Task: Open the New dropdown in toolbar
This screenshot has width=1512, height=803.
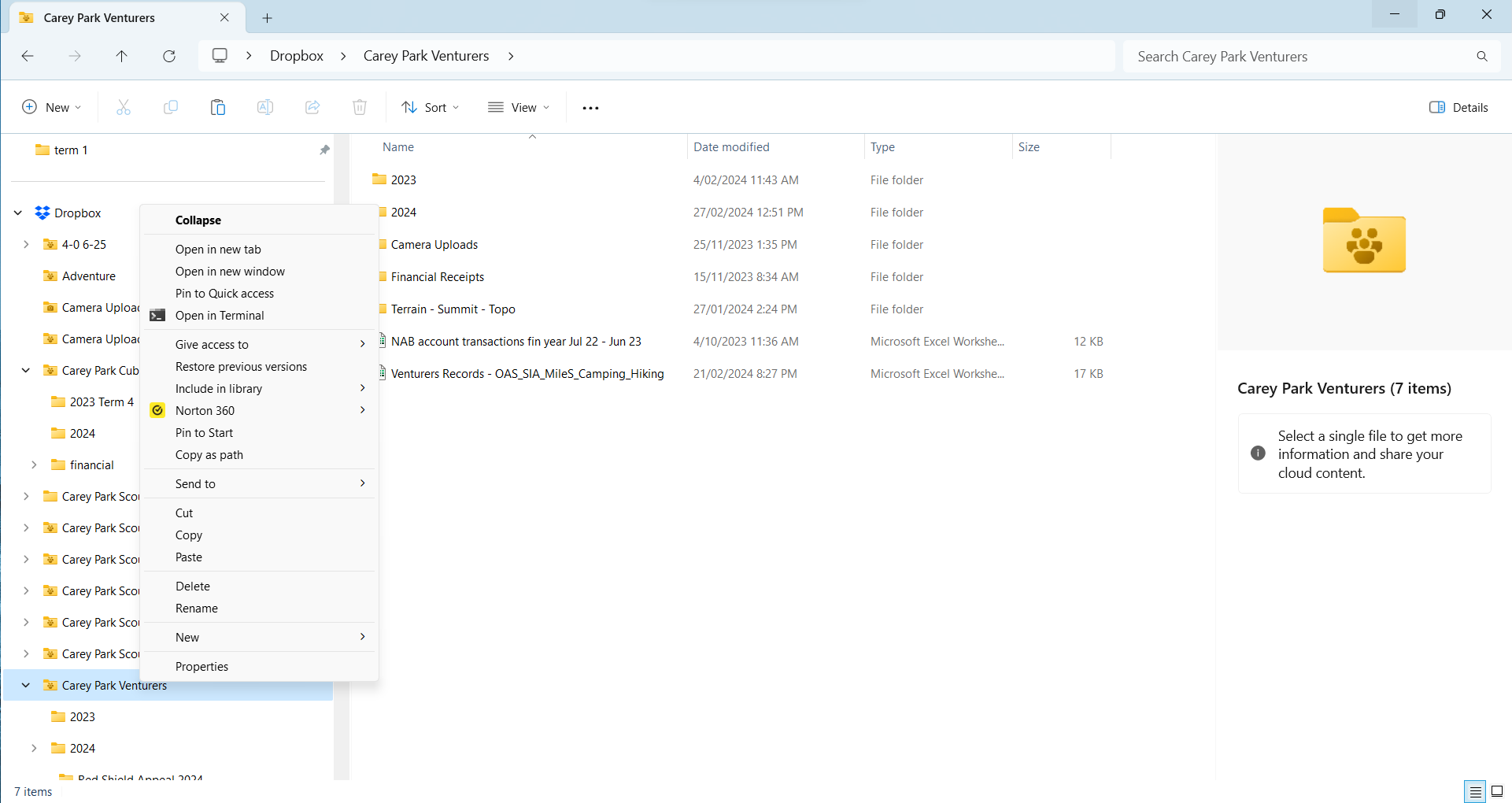Action: (x=52, y=107)
